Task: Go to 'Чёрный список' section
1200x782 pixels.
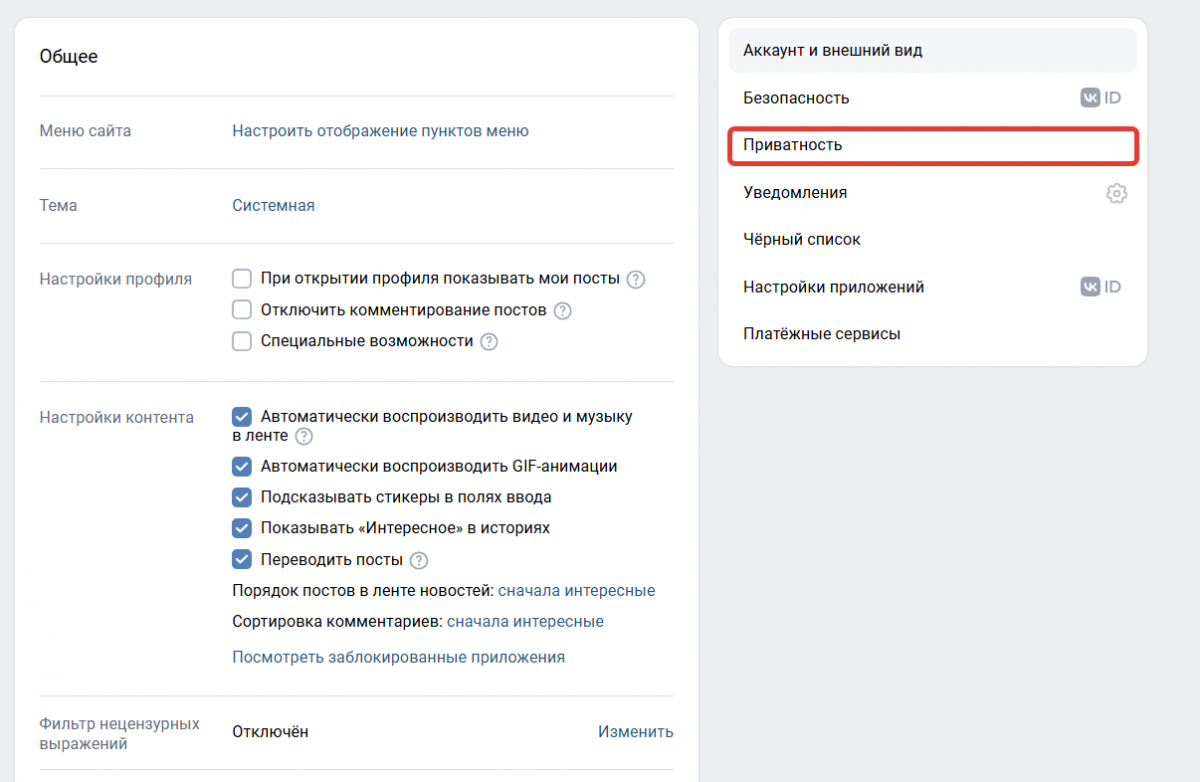Action: coord(933,240)
